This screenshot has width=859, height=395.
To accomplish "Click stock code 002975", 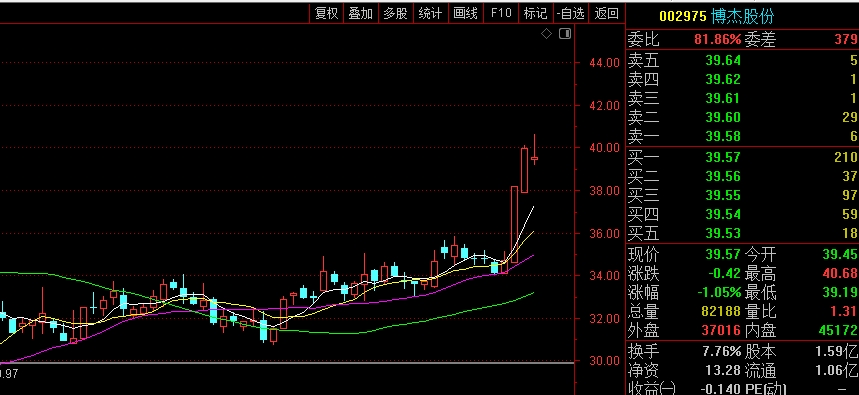I will tap(683, 16).
